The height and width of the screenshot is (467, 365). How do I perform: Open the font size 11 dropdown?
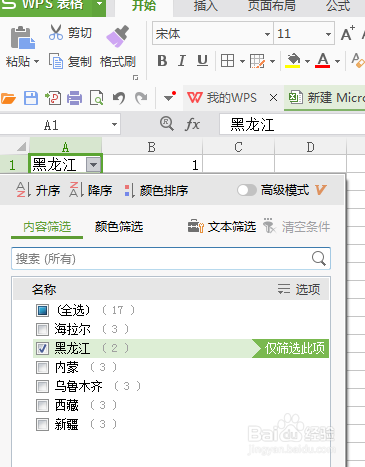click(328, 34)
